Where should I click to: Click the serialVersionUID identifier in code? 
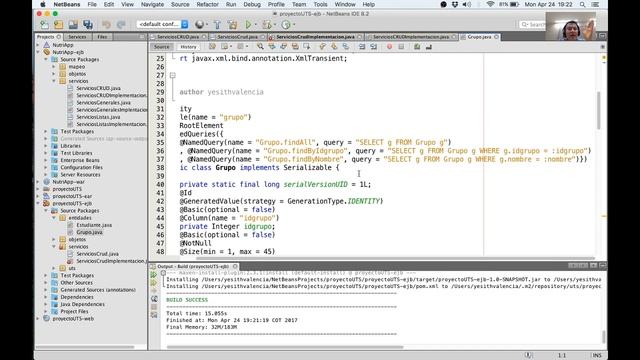click(x=316, y=184)
